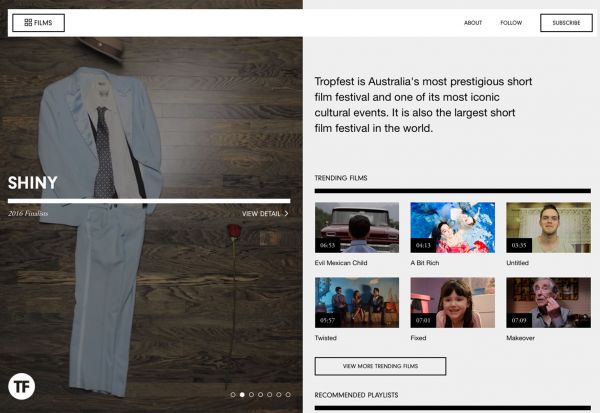Click the View Detail chevron arrow
The width and height of the screenshot is (600, 413).
coord(286,214)
